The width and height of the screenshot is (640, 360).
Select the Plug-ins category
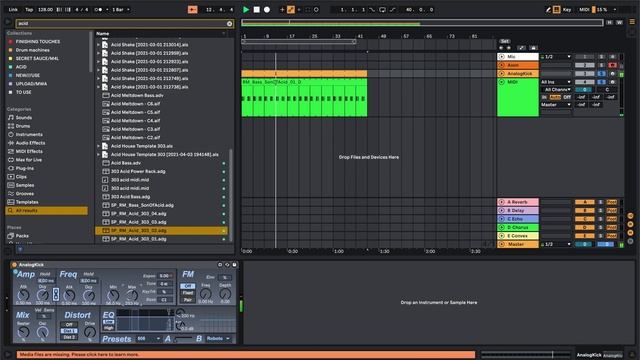(x=24, y=168)
